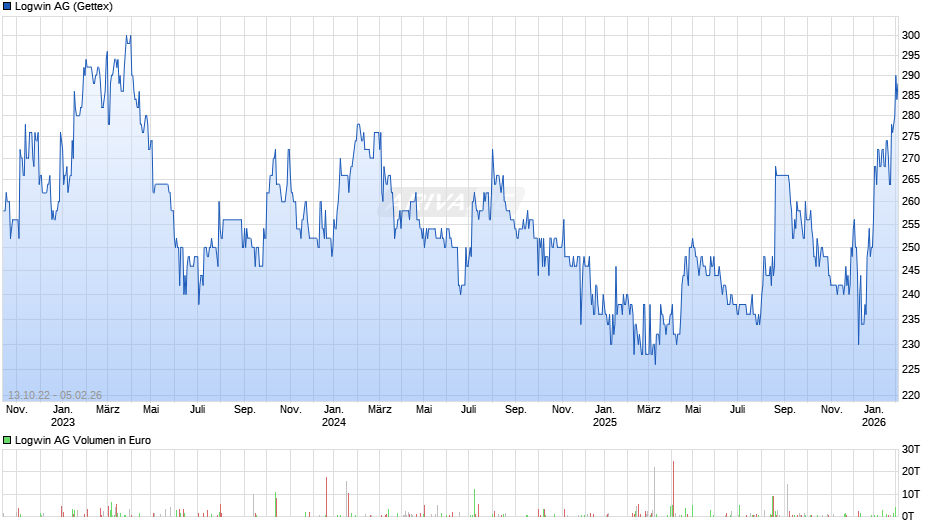The width and height of the screenshot is (940, 526).
Task: Click the price axis value 255
Action: (911, 224)
